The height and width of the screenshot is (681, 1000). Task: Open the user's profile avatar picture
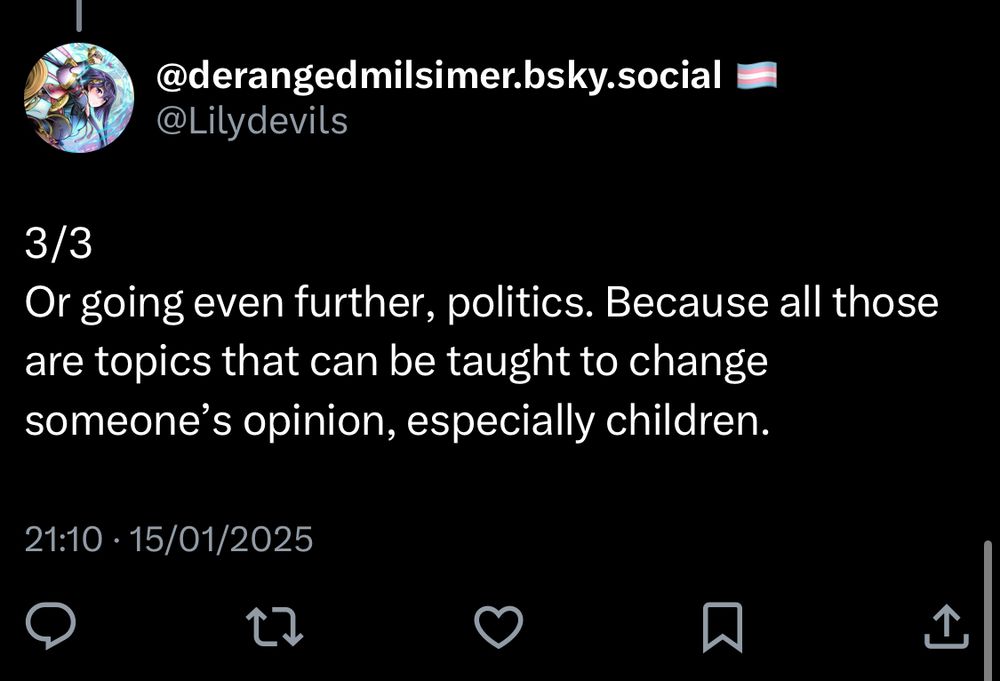point(79,98)
